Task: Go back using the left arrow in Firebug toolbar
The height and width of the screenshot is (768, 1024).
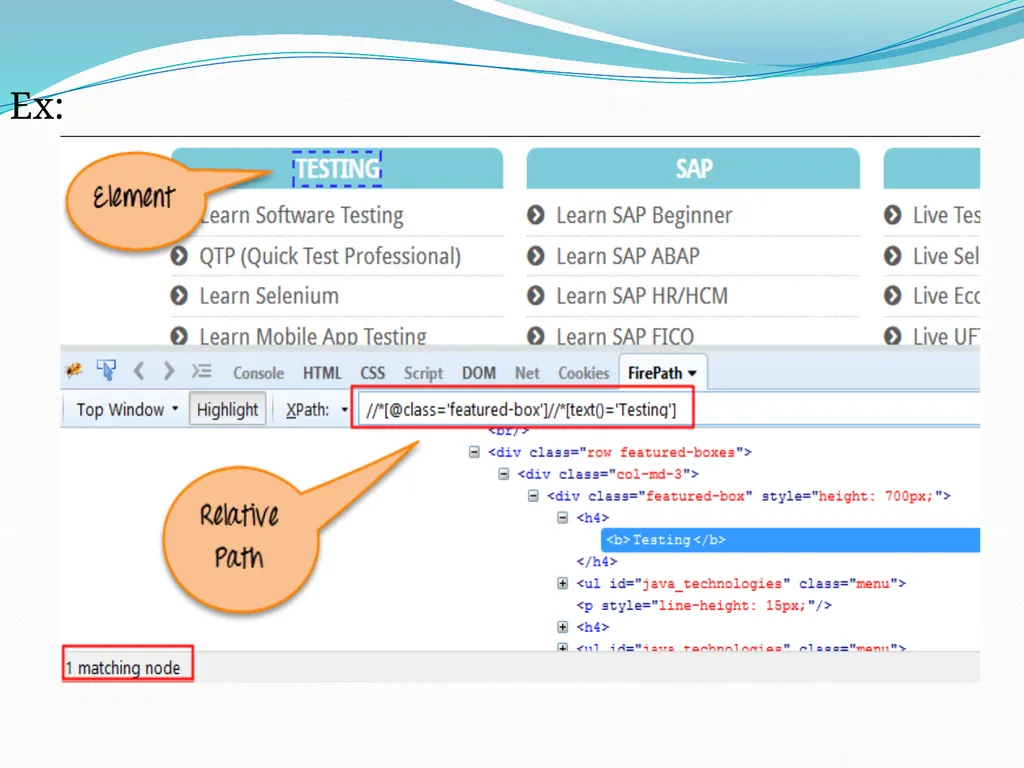Action: (138, 371)
